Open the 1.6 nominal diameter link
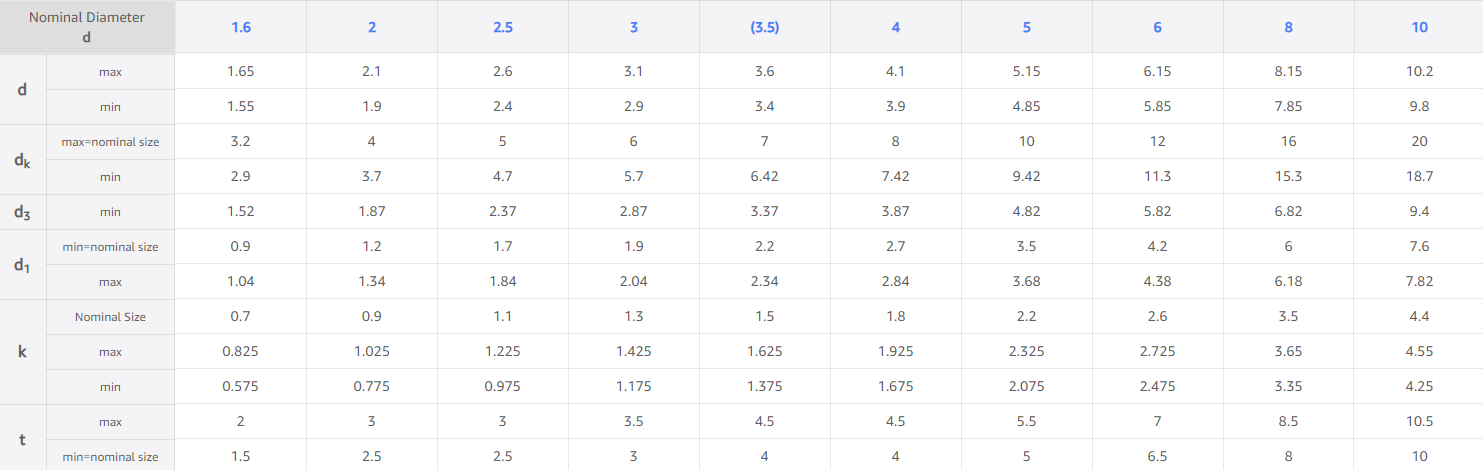Image resolution: width=1483 pixels, height=470 pixels. [x=241, y=27]
